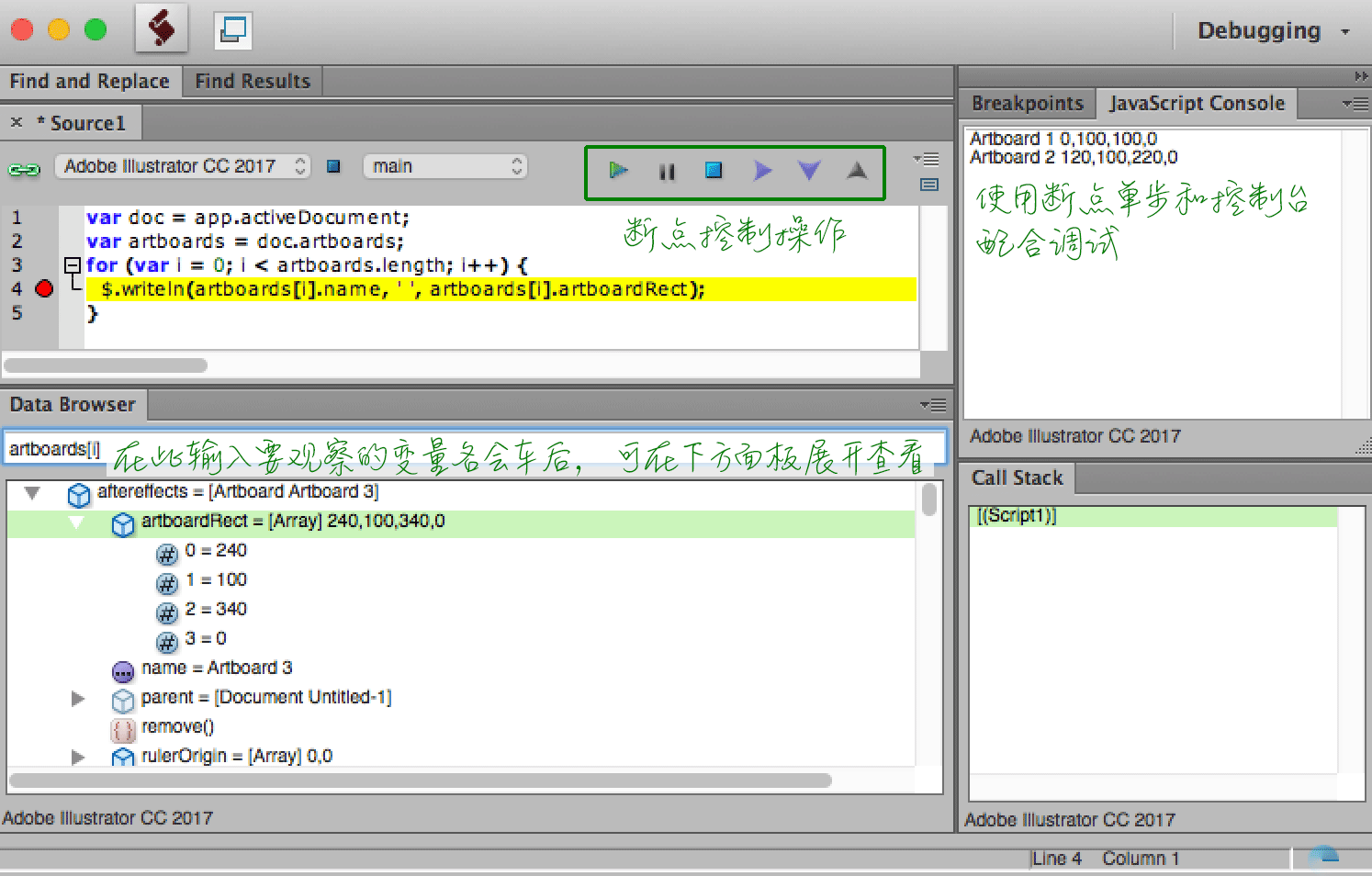This screenshot has width=1372, height=876.
Task: Click the Data Browser vertical scrollbar
Action: (929, 500)
